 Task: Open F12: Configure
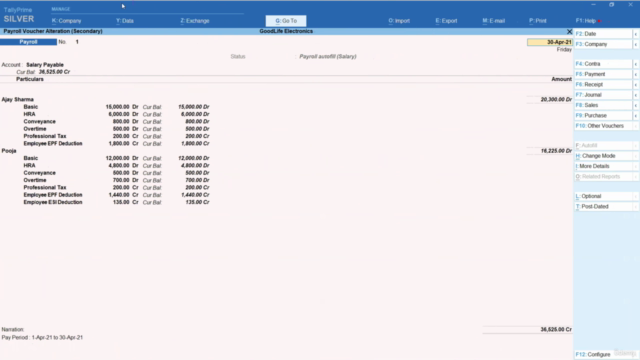[593, 354]
